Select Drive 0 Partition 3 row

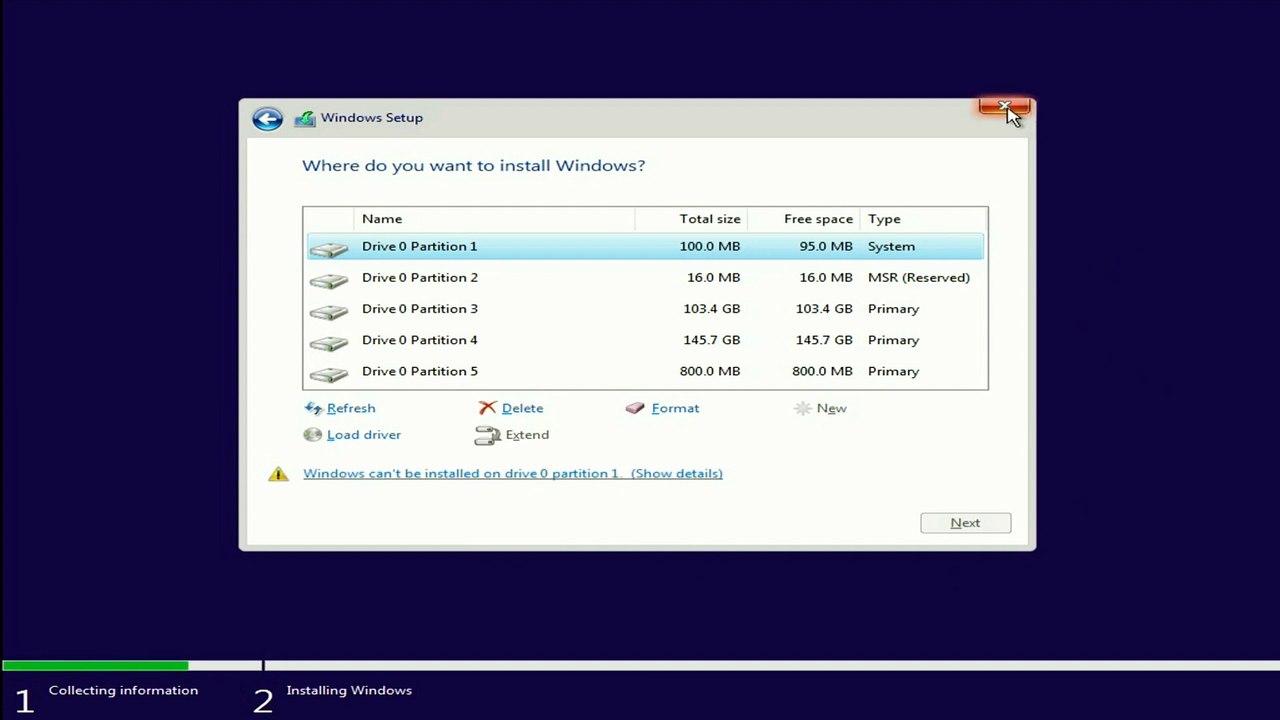click(x=645, y=308)
